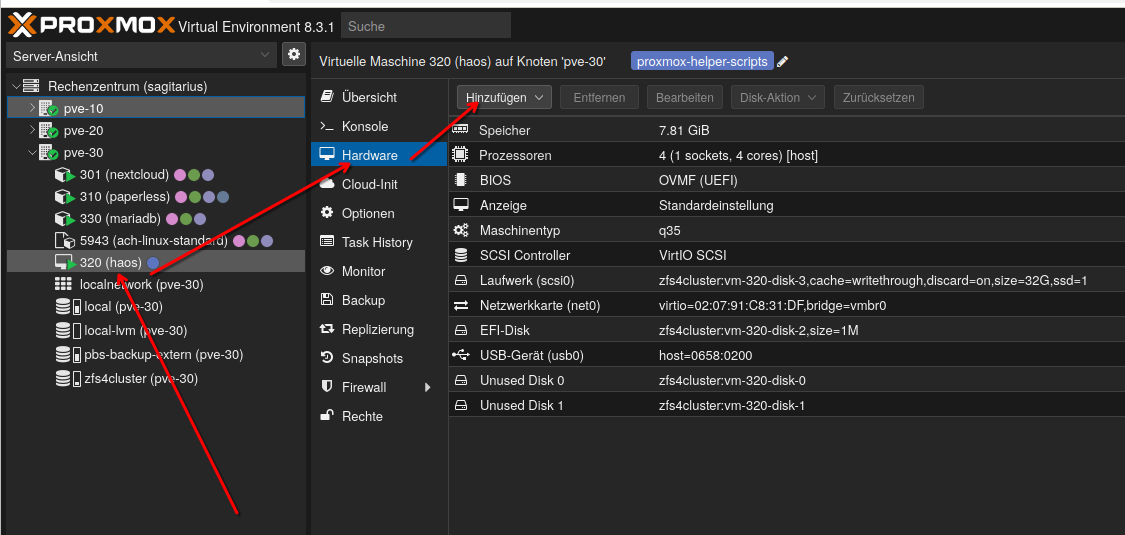
Task: Click the green tag dot on 330 (mariadb)
Action: 186,219
